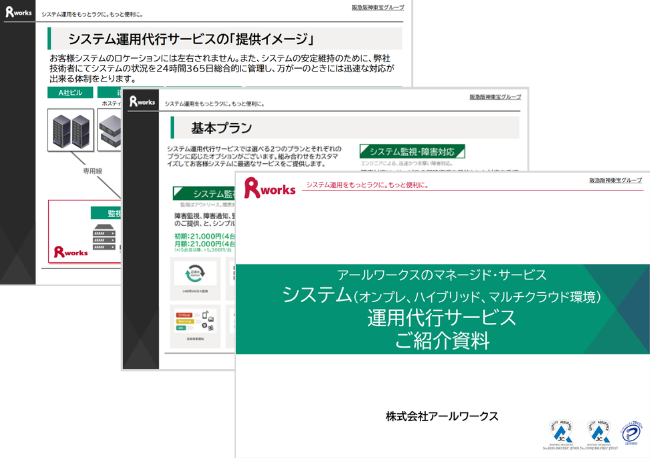The width and height of the screenshot is (650, 458).
Task: Click the red tagline システム運用をもっとラクに on the front slide
Action: 367,185
